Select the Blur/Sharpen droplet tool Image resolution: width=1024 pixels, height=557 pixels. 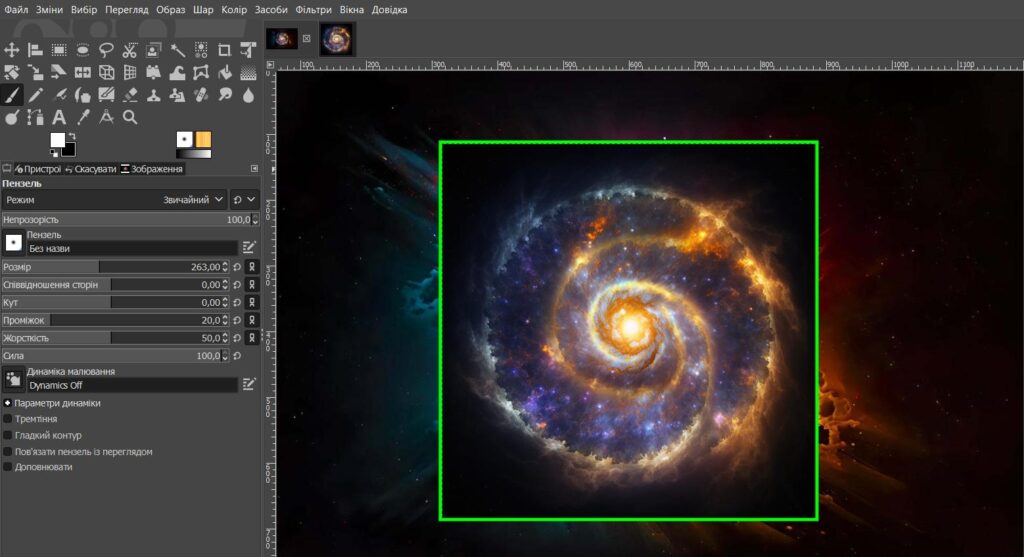(x=248, y=95)
